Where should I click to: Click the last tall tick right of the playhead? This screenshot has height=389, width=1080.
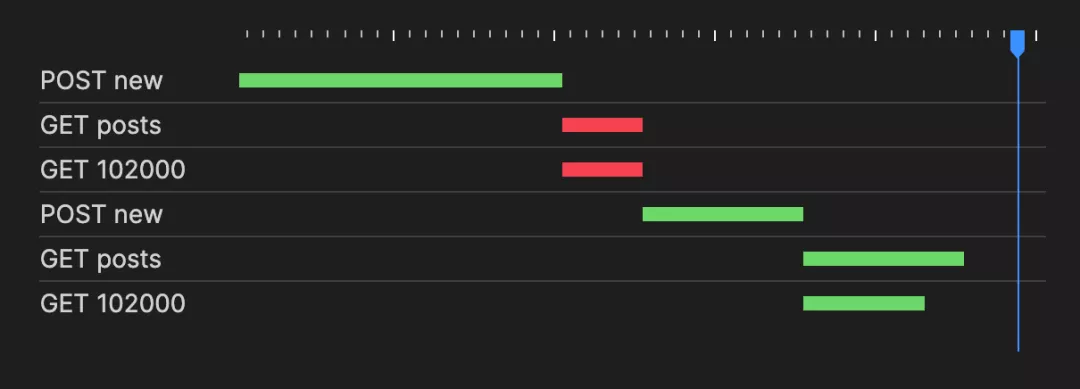click(x=1036, y=36)
